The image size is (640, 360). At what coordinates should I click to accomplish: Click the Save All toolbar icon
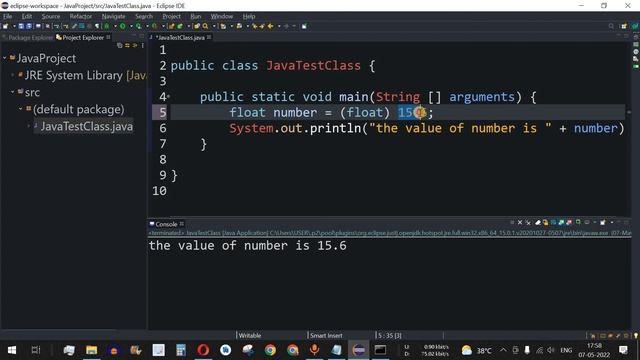pyautogui.click(x=29, y=26)
